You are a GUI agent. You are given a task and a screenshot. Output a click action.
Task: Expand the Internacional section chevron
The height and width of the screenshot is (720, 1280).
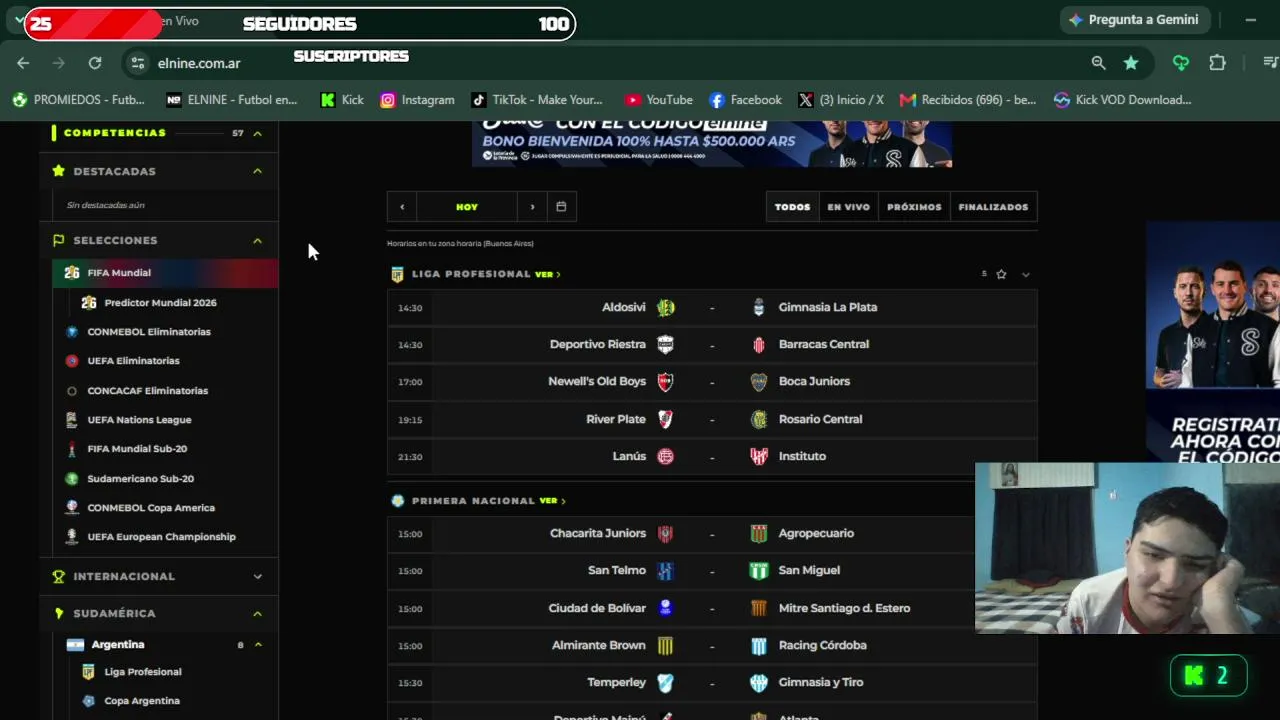coord(257,577)
